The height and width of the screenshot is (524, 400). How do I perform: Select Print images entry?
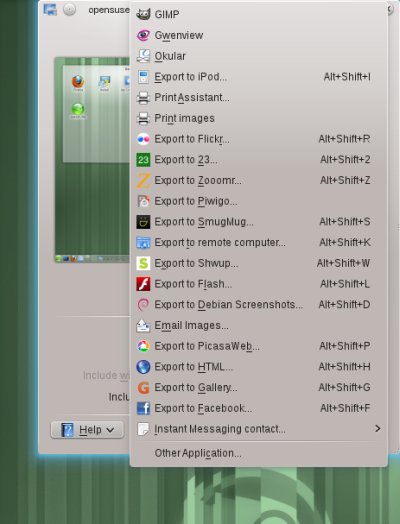pyautogui.click(x=258, y=118)
